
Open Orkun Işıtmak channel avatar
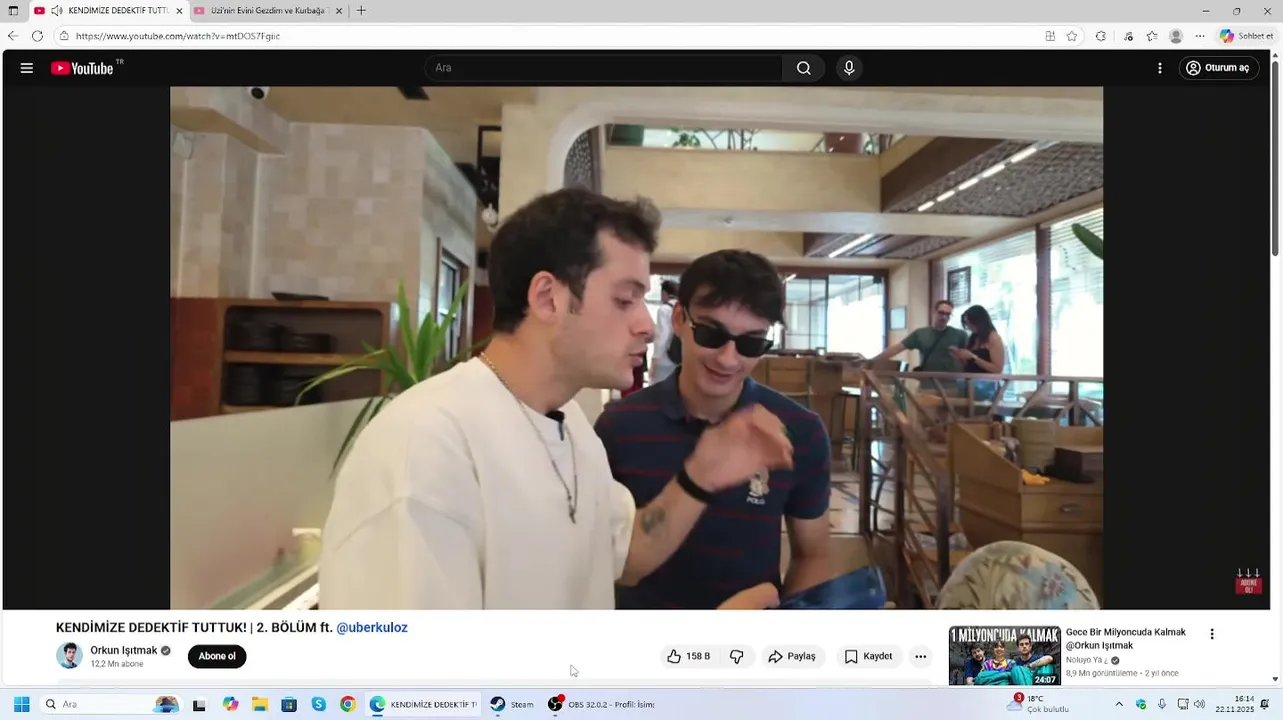(69, 656)
